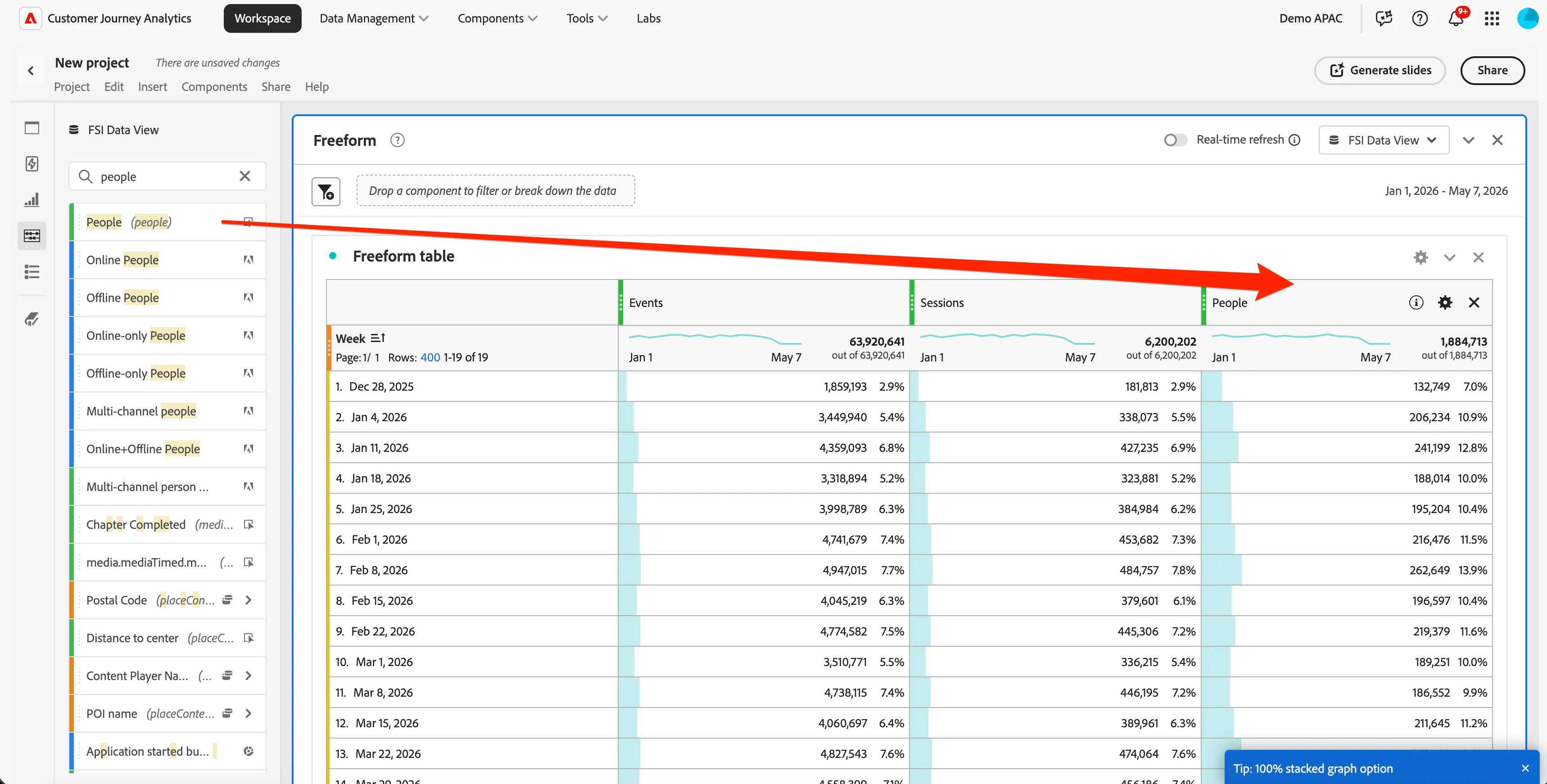Open the Insert menu

click(x=153, y=86)
